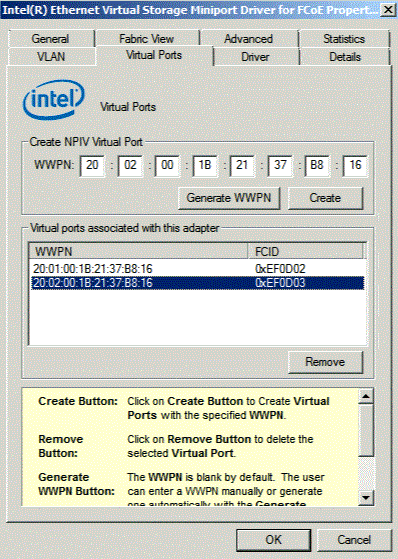Click the WWPN column header

(x=138, y=252)
